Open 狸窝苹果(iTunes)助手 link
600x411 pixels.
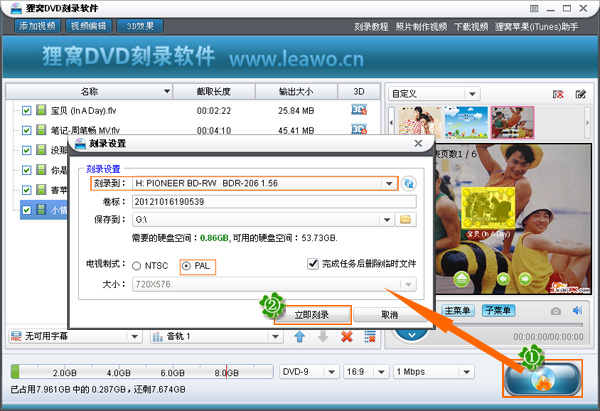click(536, 27)
